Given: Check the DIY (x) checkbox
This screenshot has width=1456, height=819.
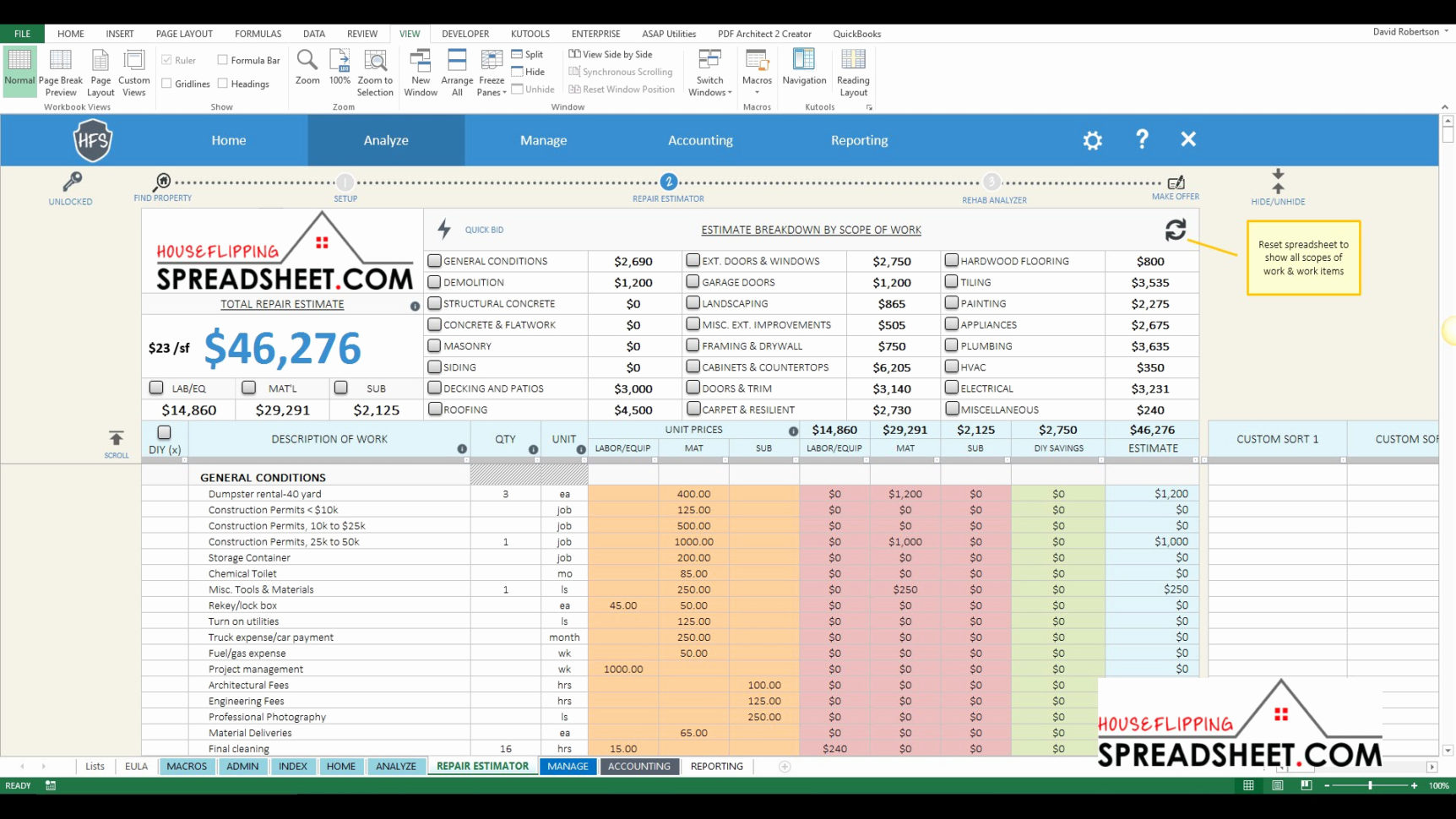Looking at the screenshot, I should 163,431.
